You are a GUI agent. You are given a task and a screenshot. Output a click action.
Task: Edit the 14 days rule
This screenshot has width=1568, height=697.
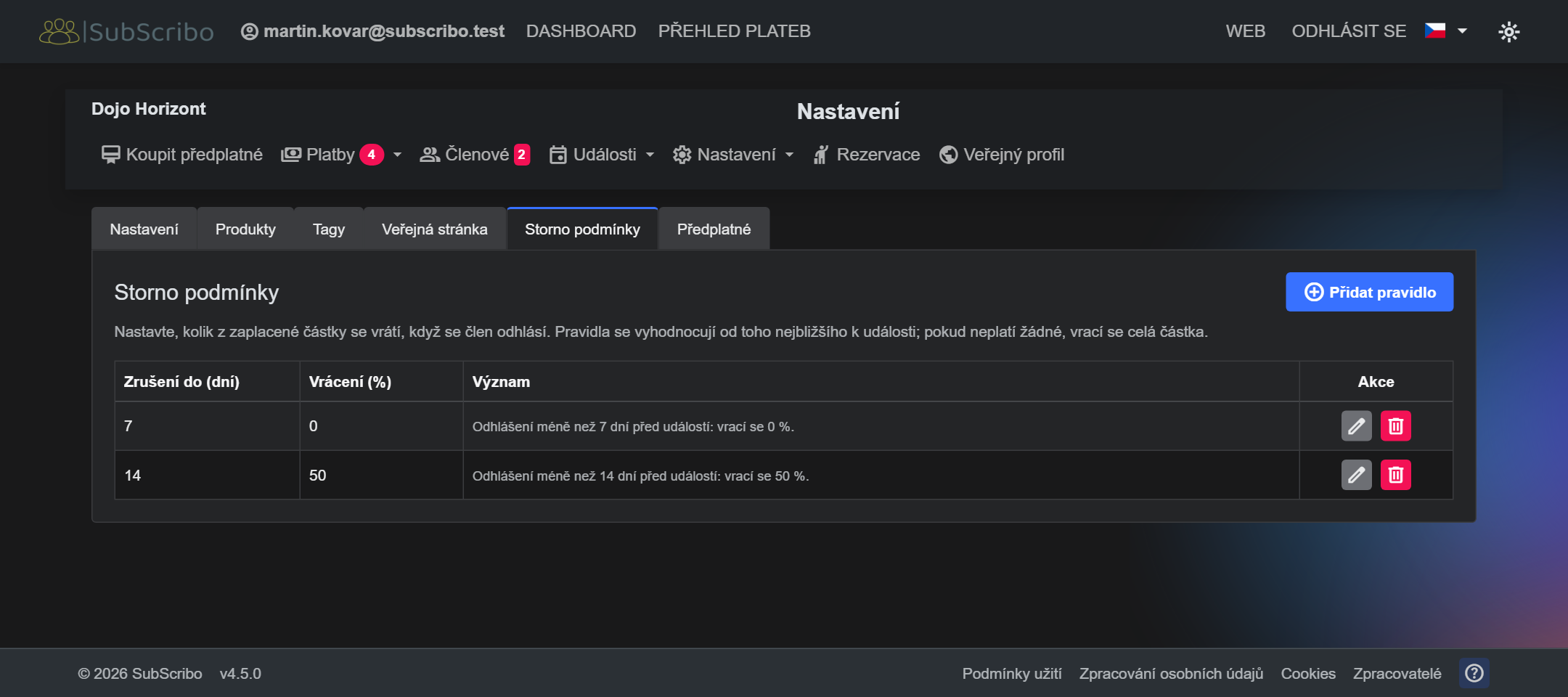1356,475
